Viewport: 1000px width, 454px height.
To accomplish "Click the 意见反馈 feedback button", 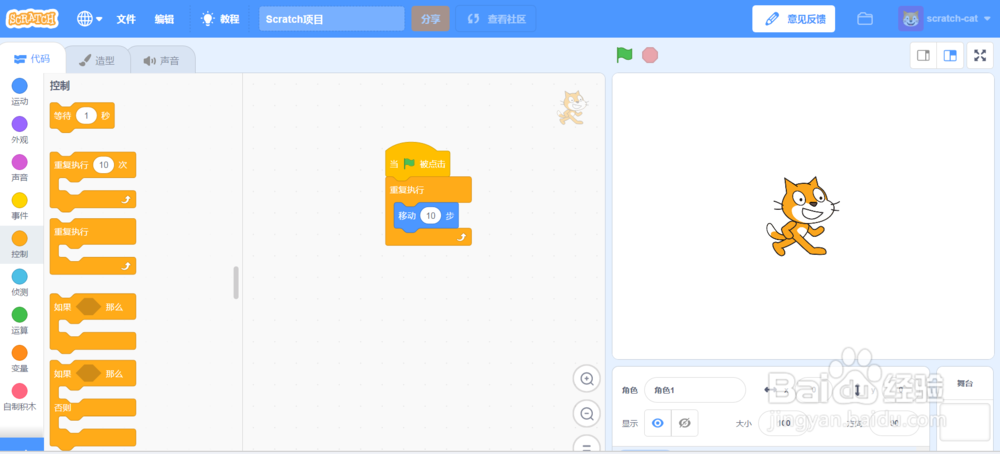I will coord(793,18).
